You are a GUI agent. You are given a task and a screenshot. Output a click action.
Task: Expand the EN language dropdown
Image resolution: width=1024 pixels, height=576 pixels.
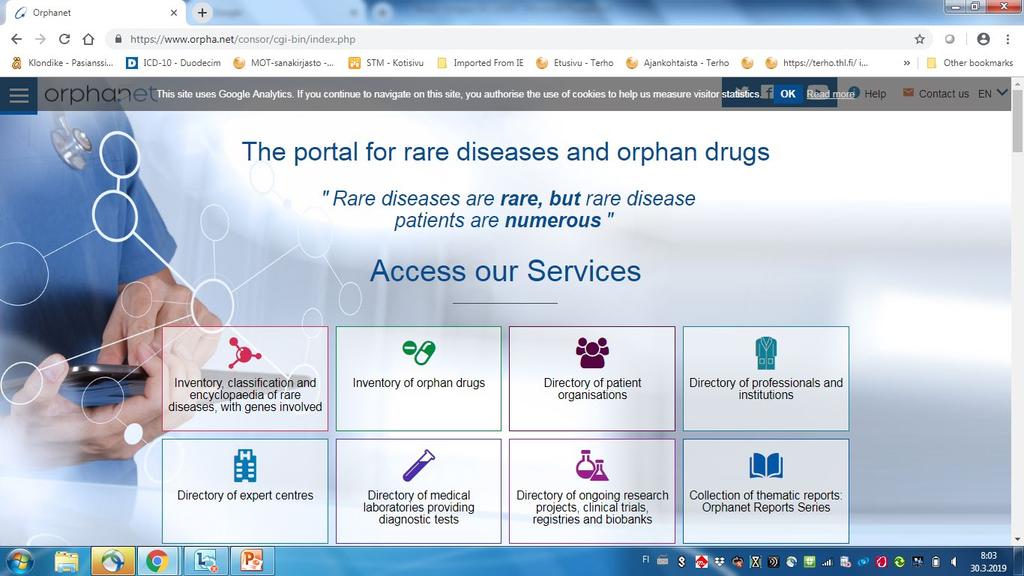[993, 93]
